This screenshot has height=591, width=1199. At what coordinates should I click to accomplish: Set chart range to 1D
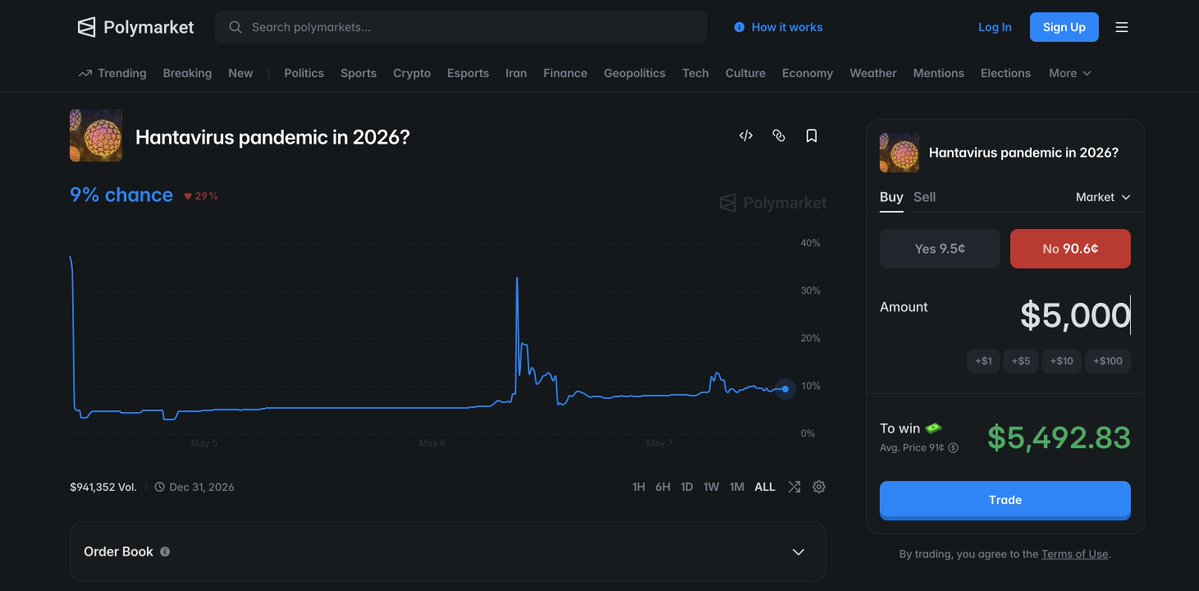[687, 487]
